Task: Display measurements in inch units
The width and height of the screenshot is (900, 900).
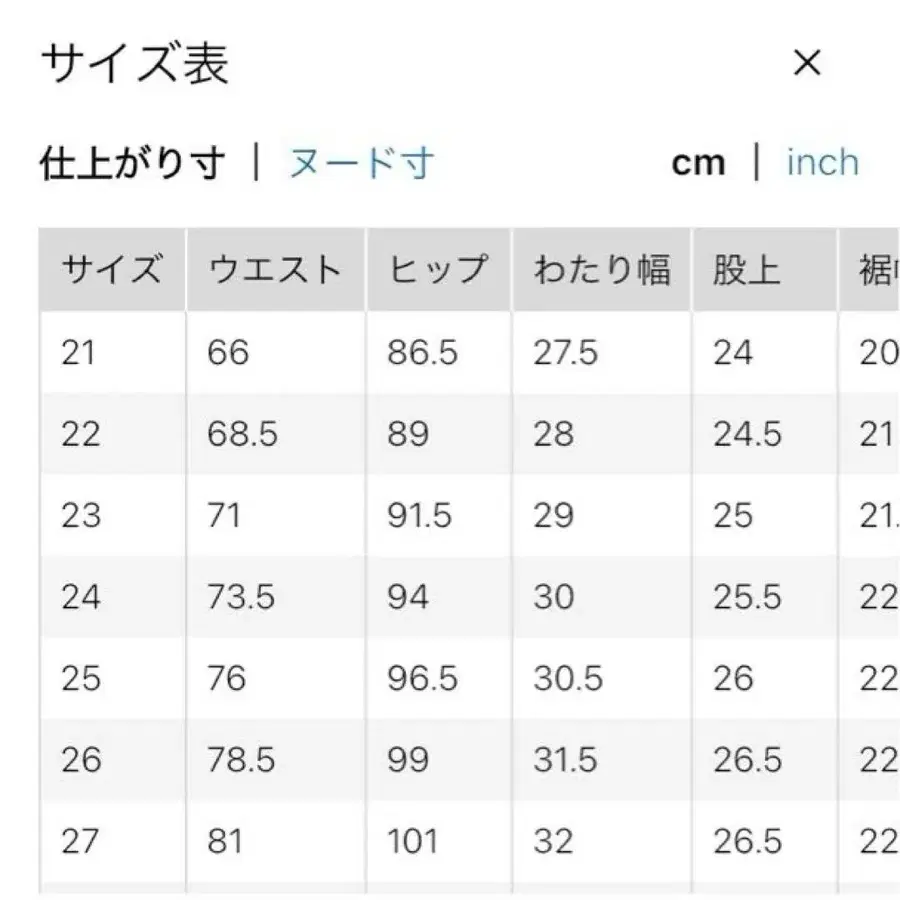Action: pos(822,162)
